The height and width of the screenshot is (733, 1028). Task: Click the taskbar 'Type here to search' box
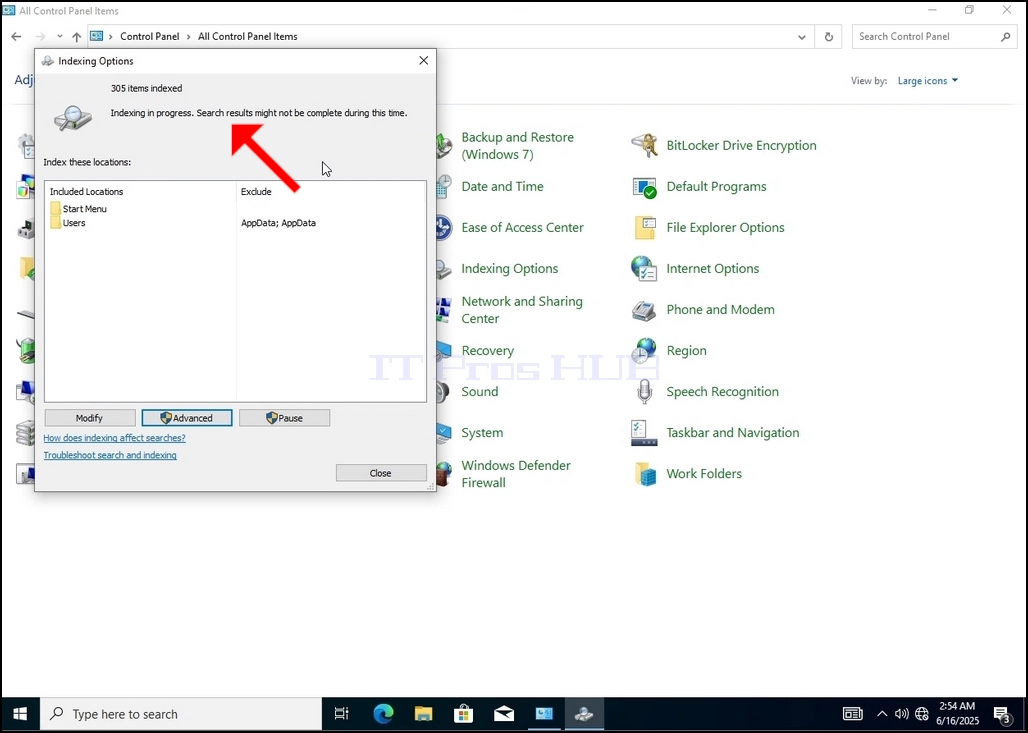[x=182, y=714]
